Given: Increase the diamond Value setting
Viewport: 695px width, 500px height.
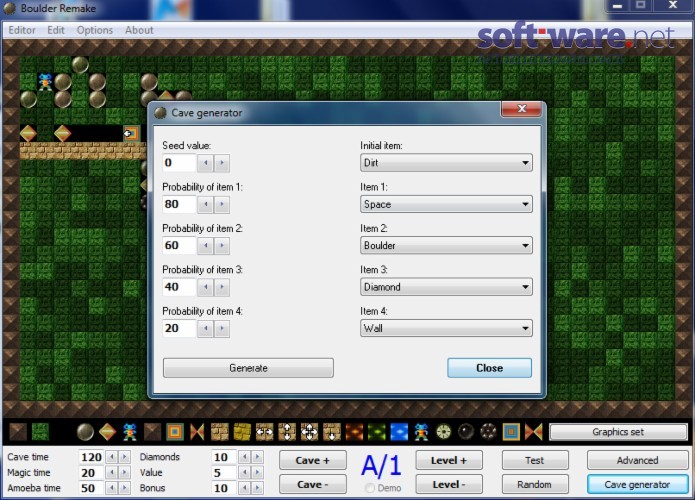Looking at the screenshot, I should click(x=257, y=473).
